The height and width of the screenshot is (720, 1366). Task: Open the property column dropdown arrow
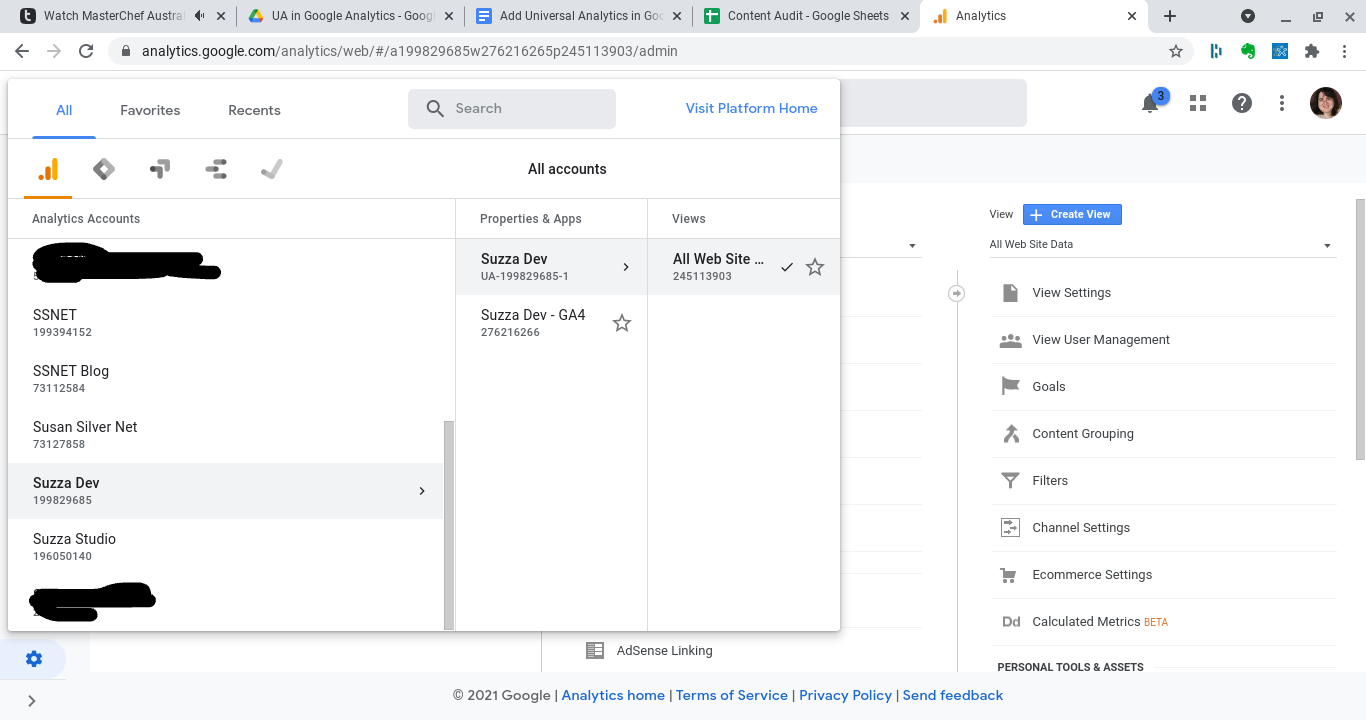point(912,246)
